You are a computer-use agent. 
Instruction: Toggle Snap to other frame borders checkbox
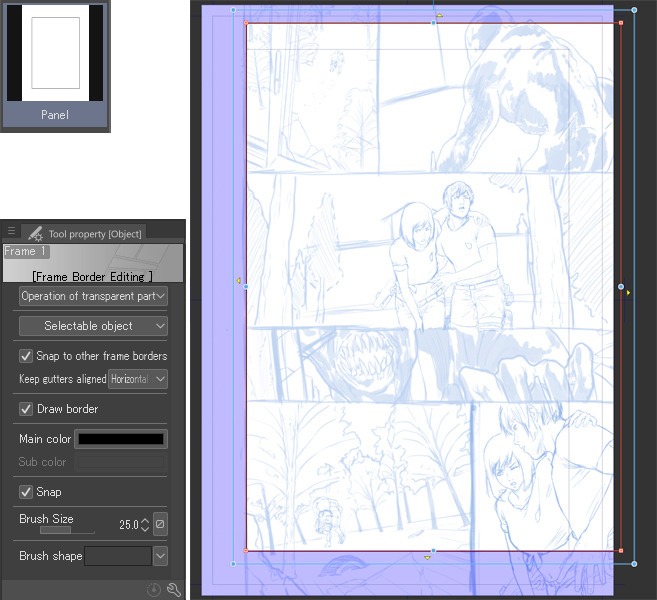pyautogui.click(x=26, y=356)
